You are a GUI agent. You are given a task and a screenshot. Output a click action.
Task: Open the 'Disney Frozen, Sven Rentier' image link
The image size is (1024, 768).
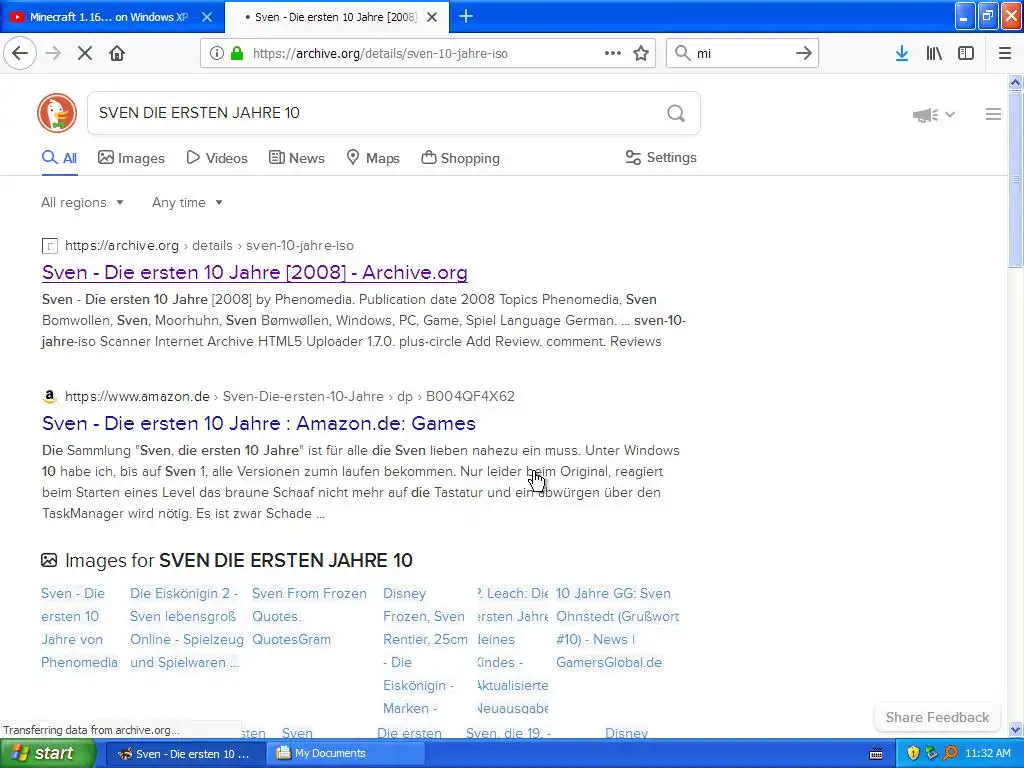425,650
